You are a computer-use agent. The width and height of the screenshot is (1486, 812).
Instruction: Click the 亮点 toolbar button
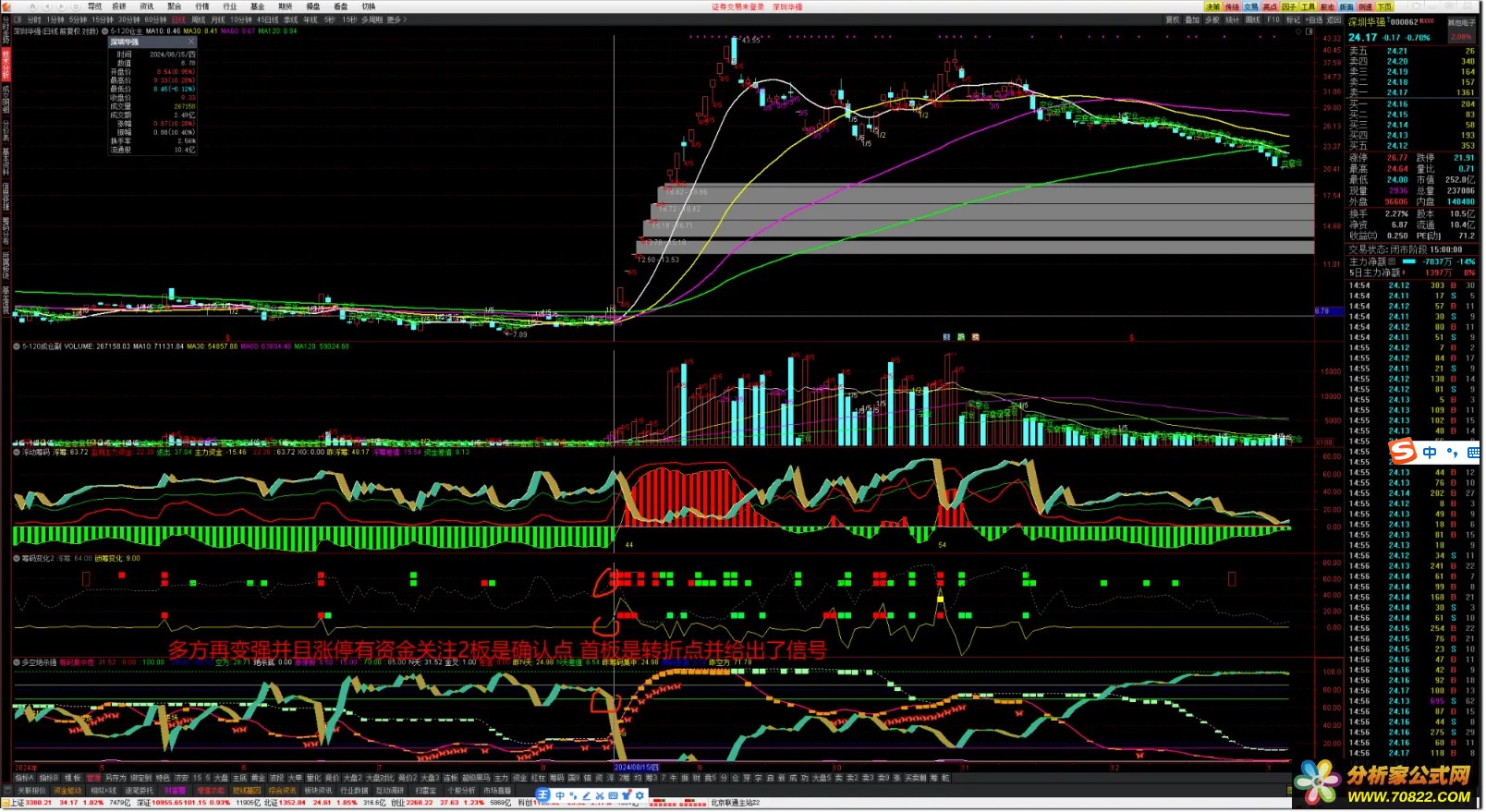click(x=1270, y=6)
